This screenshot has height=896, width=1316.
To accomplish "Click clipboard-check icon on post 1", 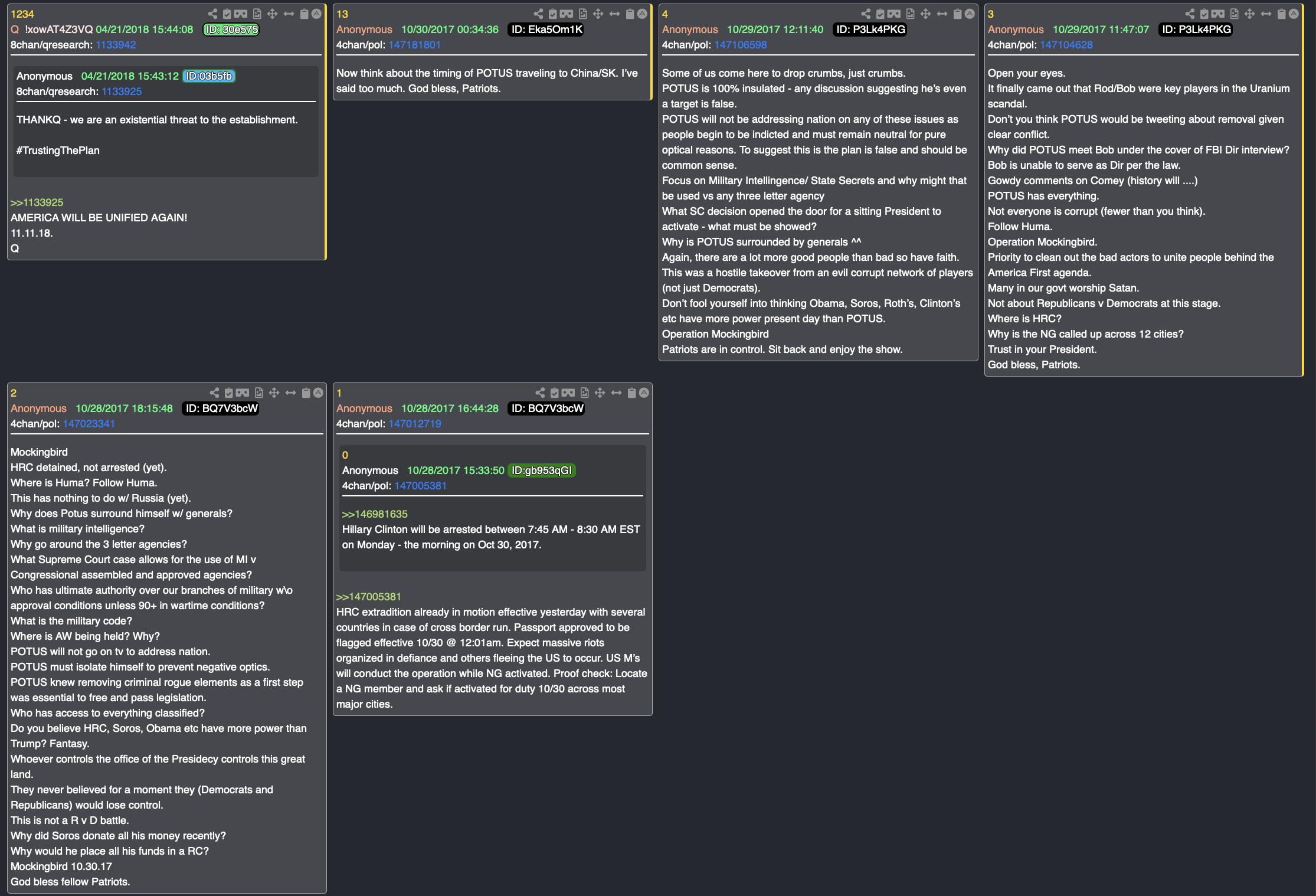I will tap(555, 393).
